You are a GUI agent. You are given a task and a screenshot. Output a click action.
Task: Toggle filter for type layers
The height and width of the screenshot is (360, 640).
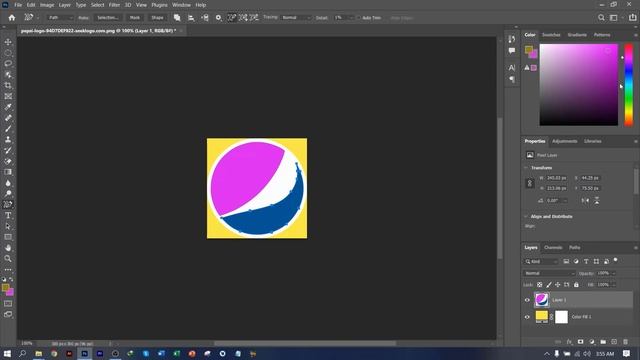point(586,261)
